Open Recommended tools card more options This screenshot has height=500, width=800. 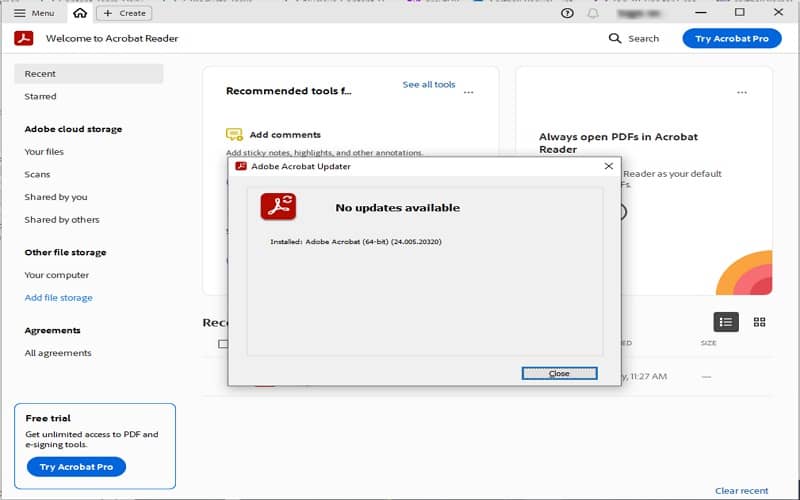pyautogui.click(x=468, y=92)
